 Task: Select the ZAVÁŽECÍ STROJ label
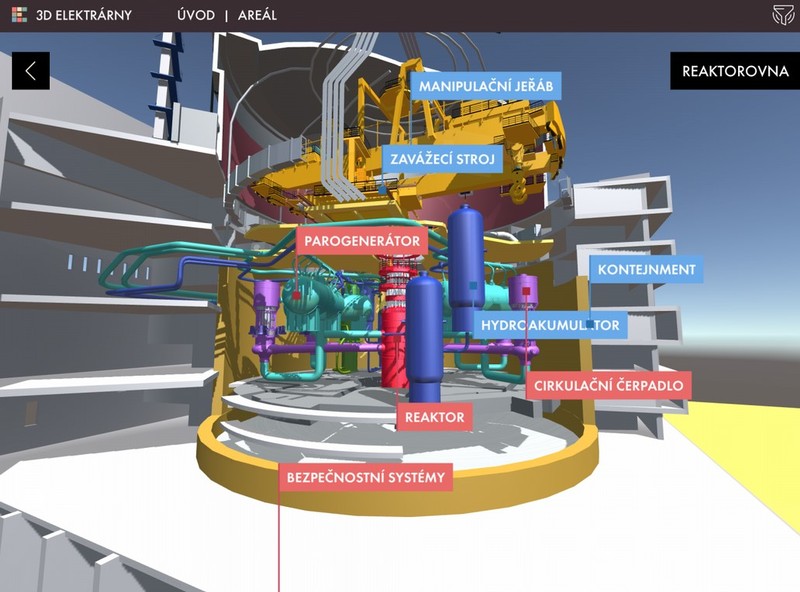(442, 159)
